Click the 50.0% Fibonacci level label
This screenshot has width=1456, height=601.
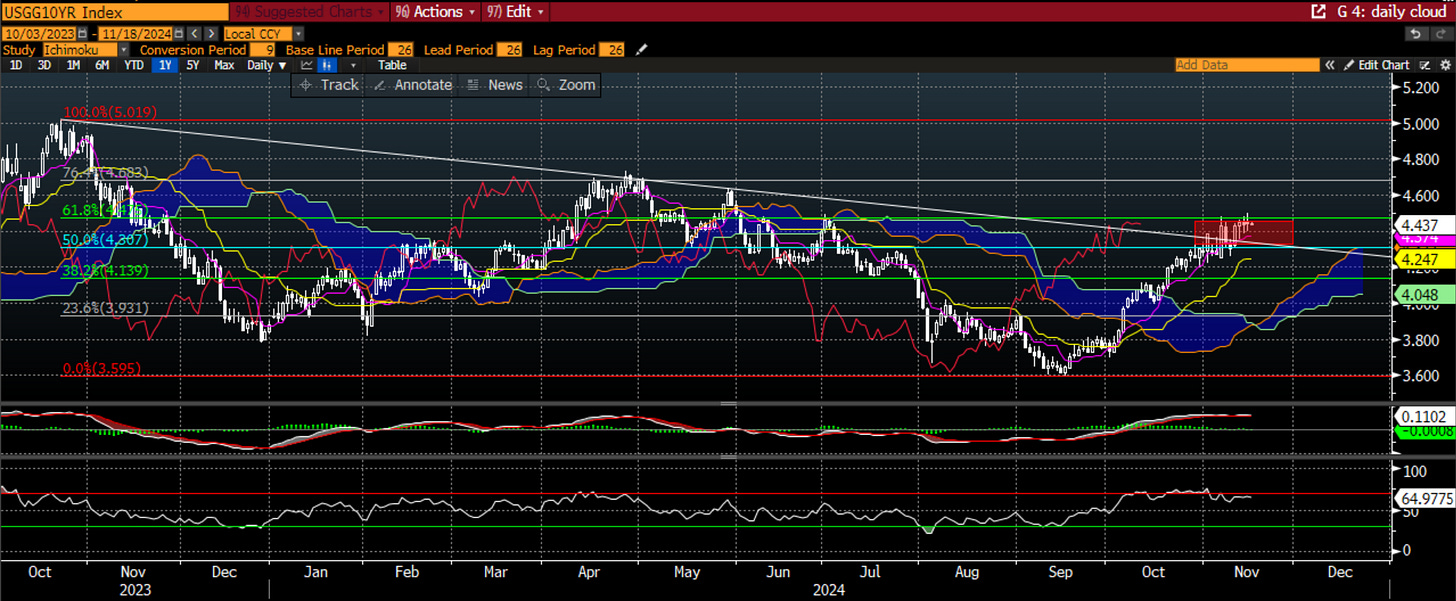click(x=106, y=240)
